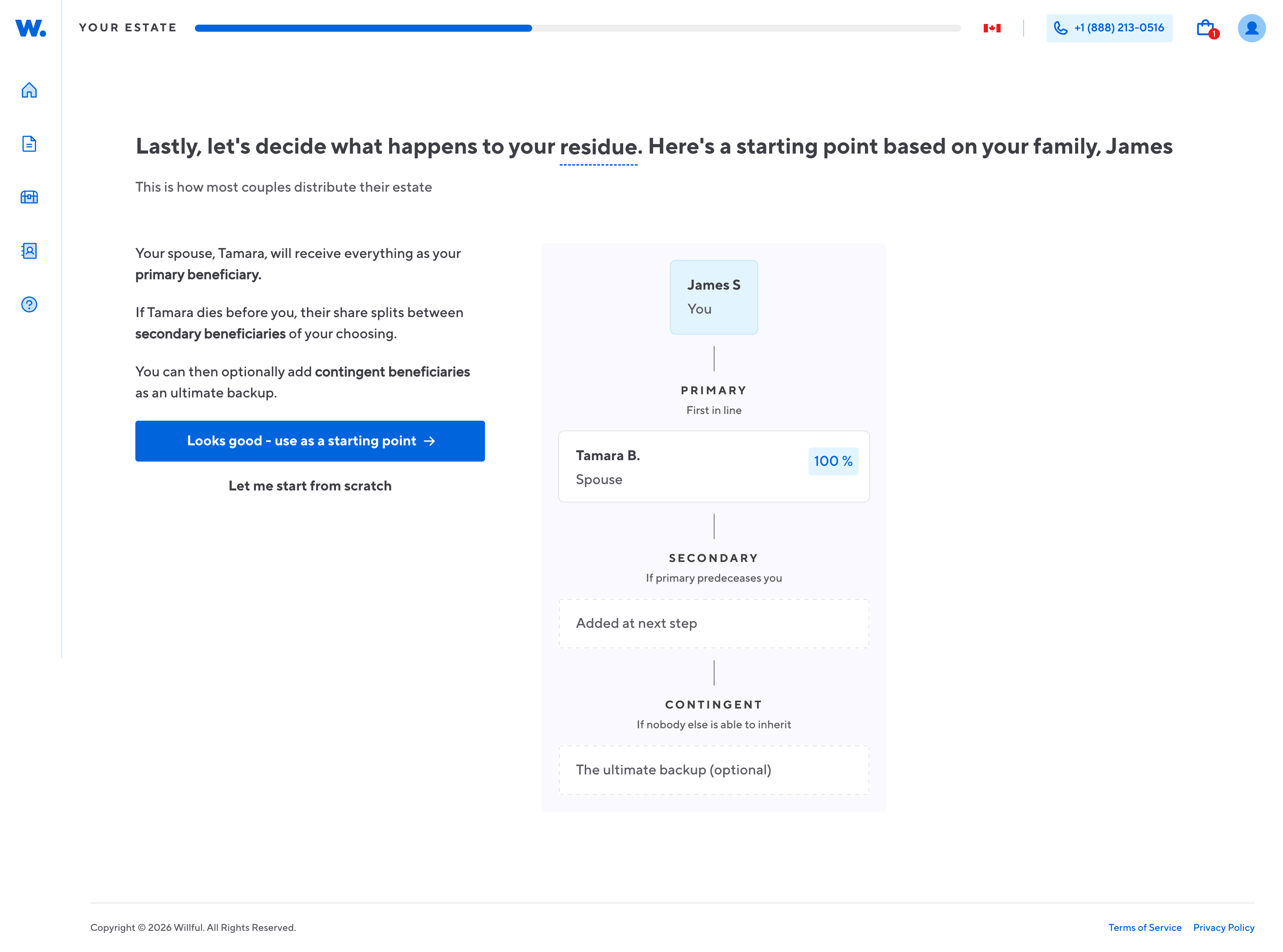Click the Added at next step placeholder
The image size is (1283, 952).
tap(714, 624)
